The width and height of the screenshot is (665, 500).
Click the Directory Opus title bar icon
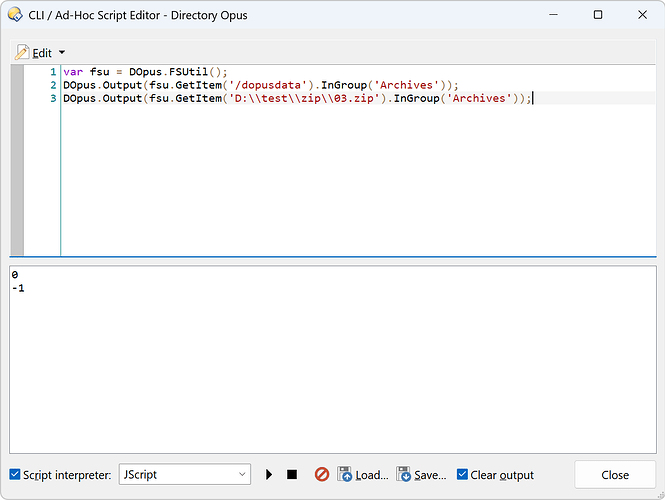point(15,15)
